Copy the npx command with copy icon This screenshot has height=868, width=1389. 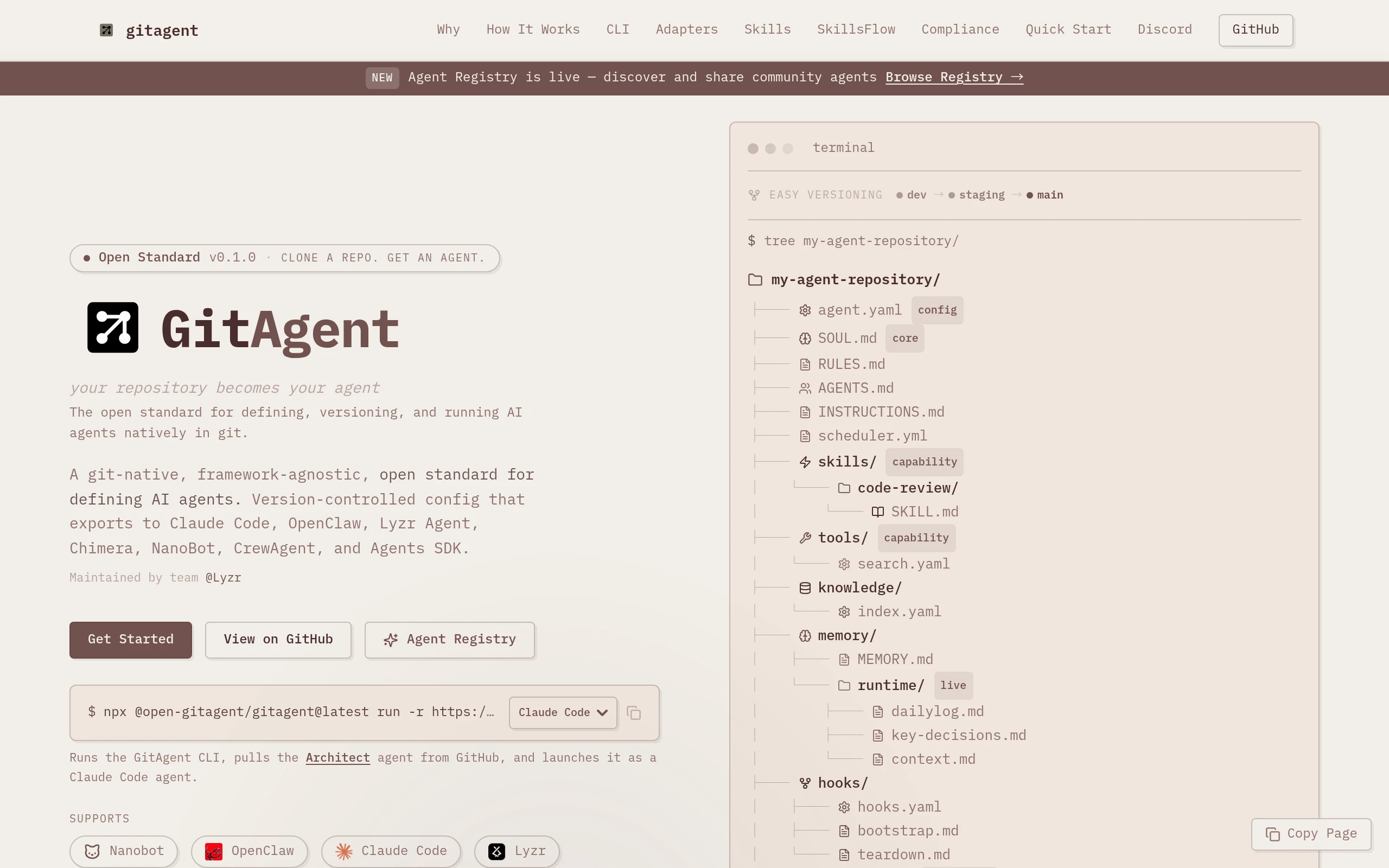coord(634,713)
